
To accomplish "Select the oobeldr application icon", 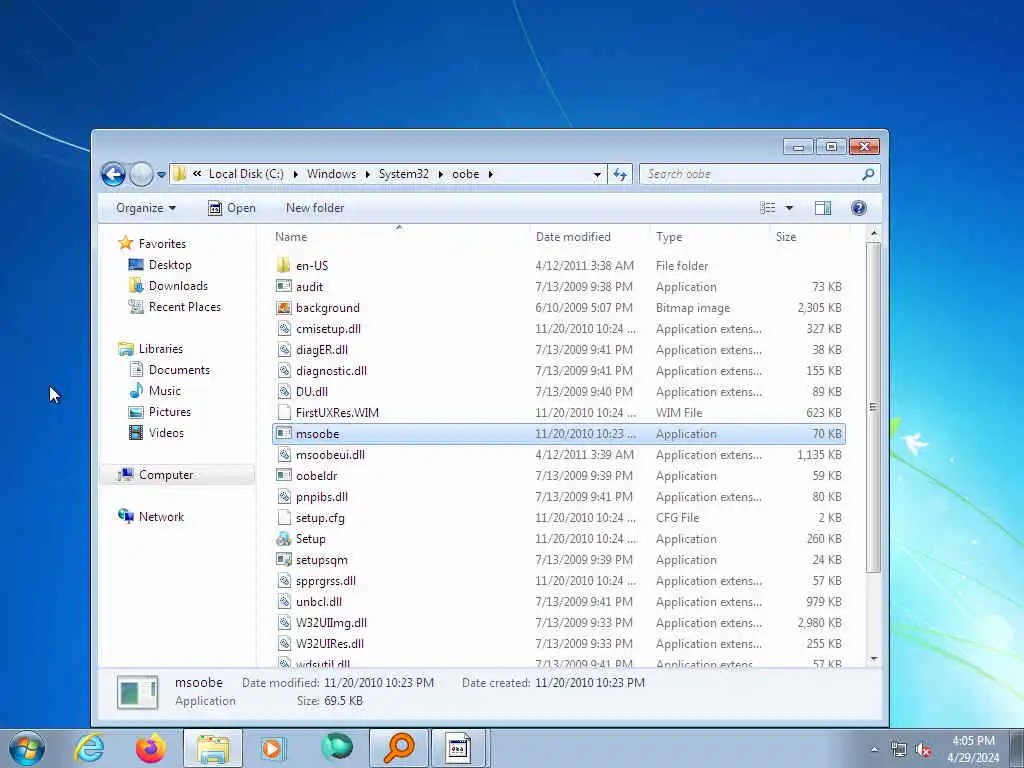I will pos(283,475).
